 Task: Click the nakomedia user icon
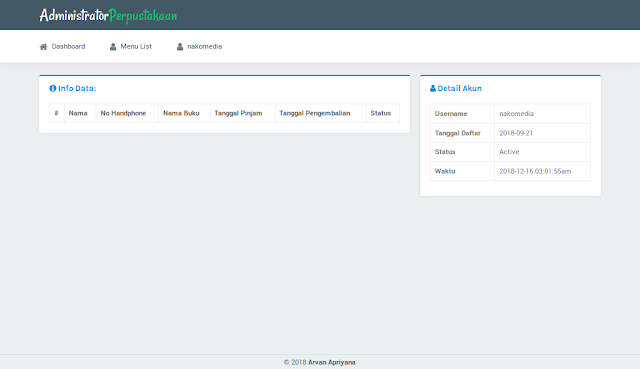180,47
